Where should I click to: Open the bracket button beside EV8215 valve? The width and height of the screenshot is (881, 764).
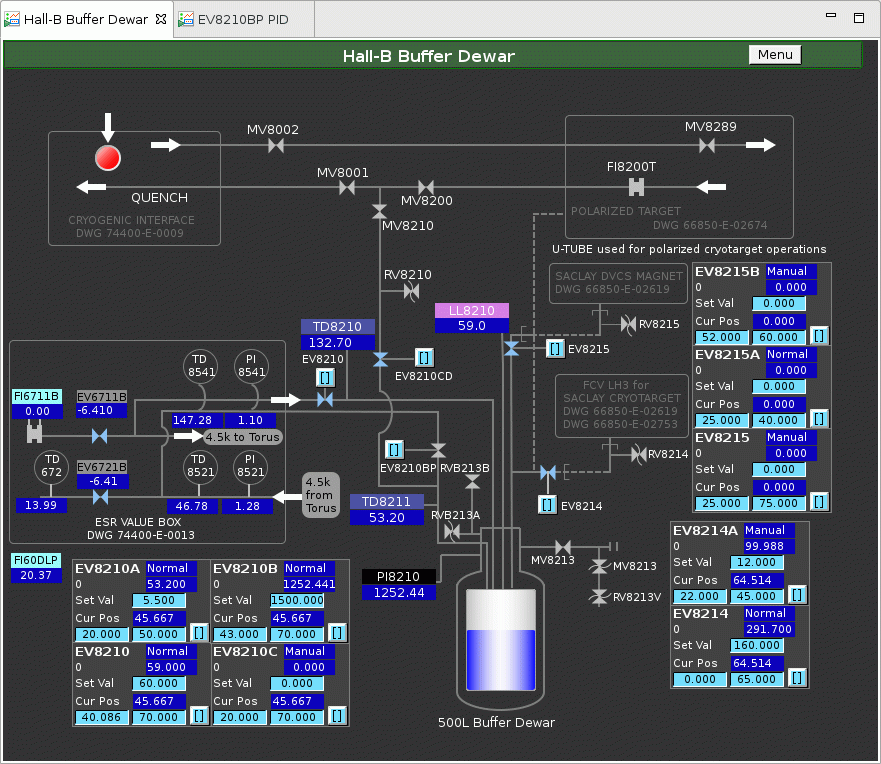pos(554,349)
